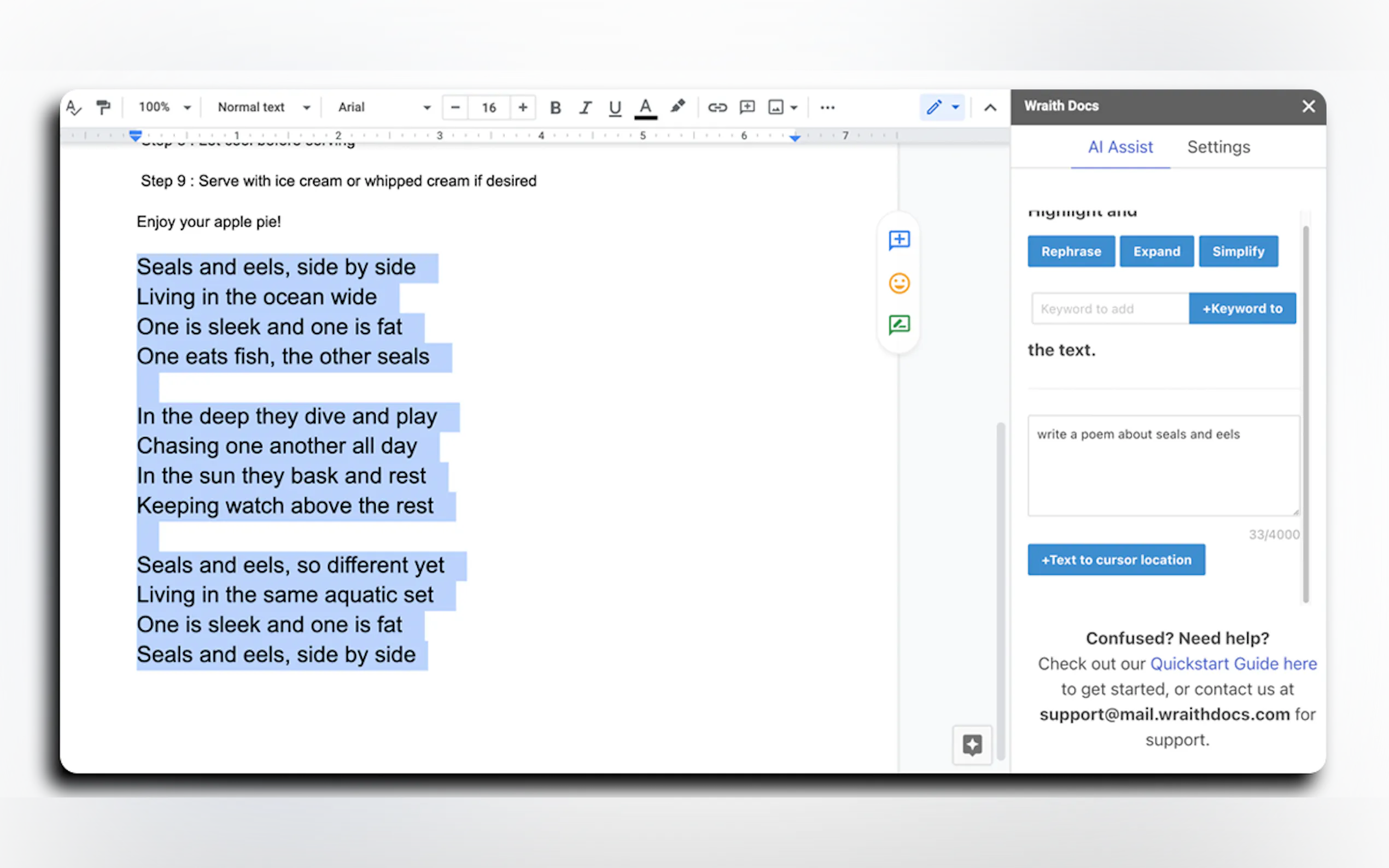Open the 100% zoom dropdown
The width and height of the screenshot is (1389, 868).
[x=164, y=107]
